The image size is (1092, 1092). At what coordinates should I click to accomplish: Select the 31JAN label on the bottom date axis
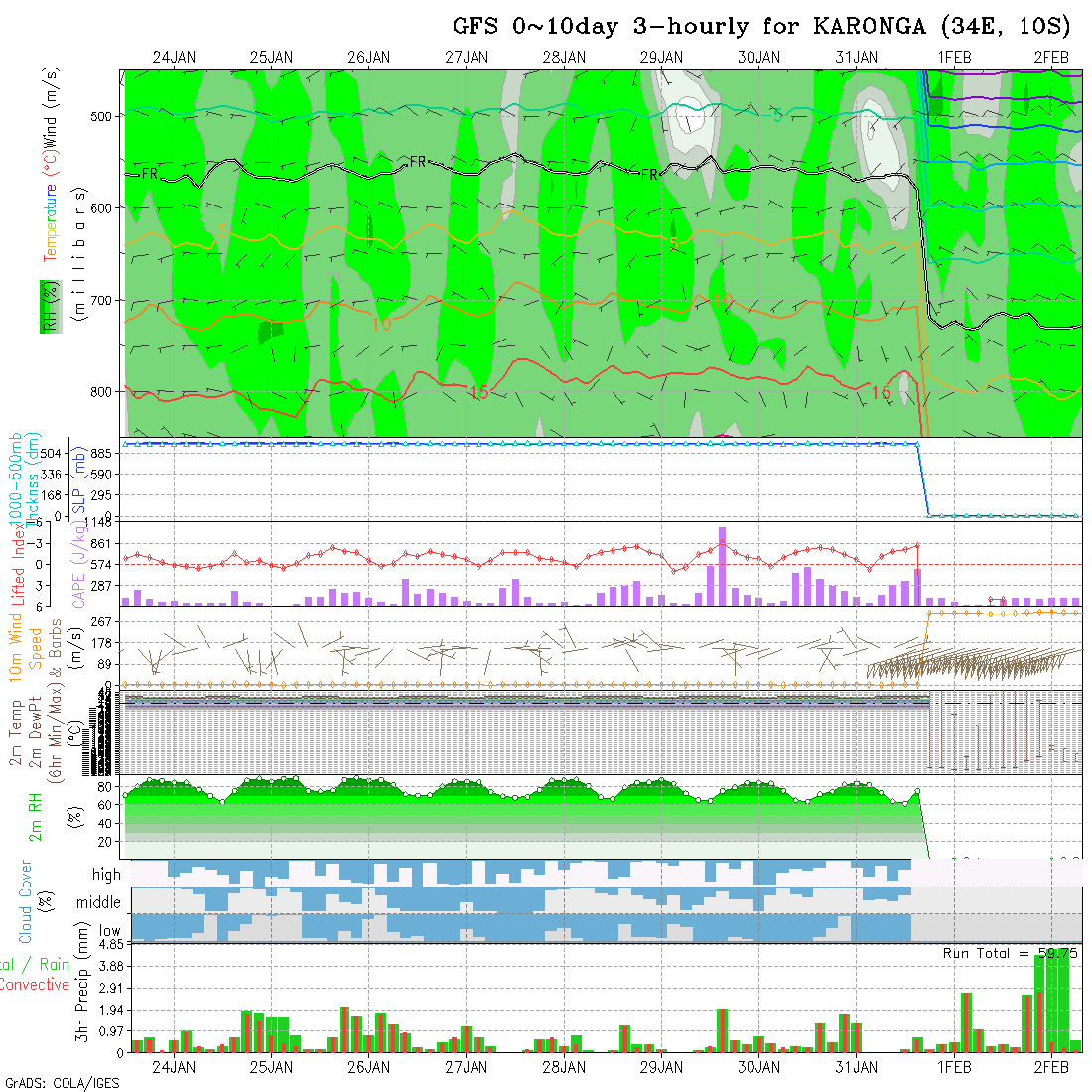pos(856,1067)
